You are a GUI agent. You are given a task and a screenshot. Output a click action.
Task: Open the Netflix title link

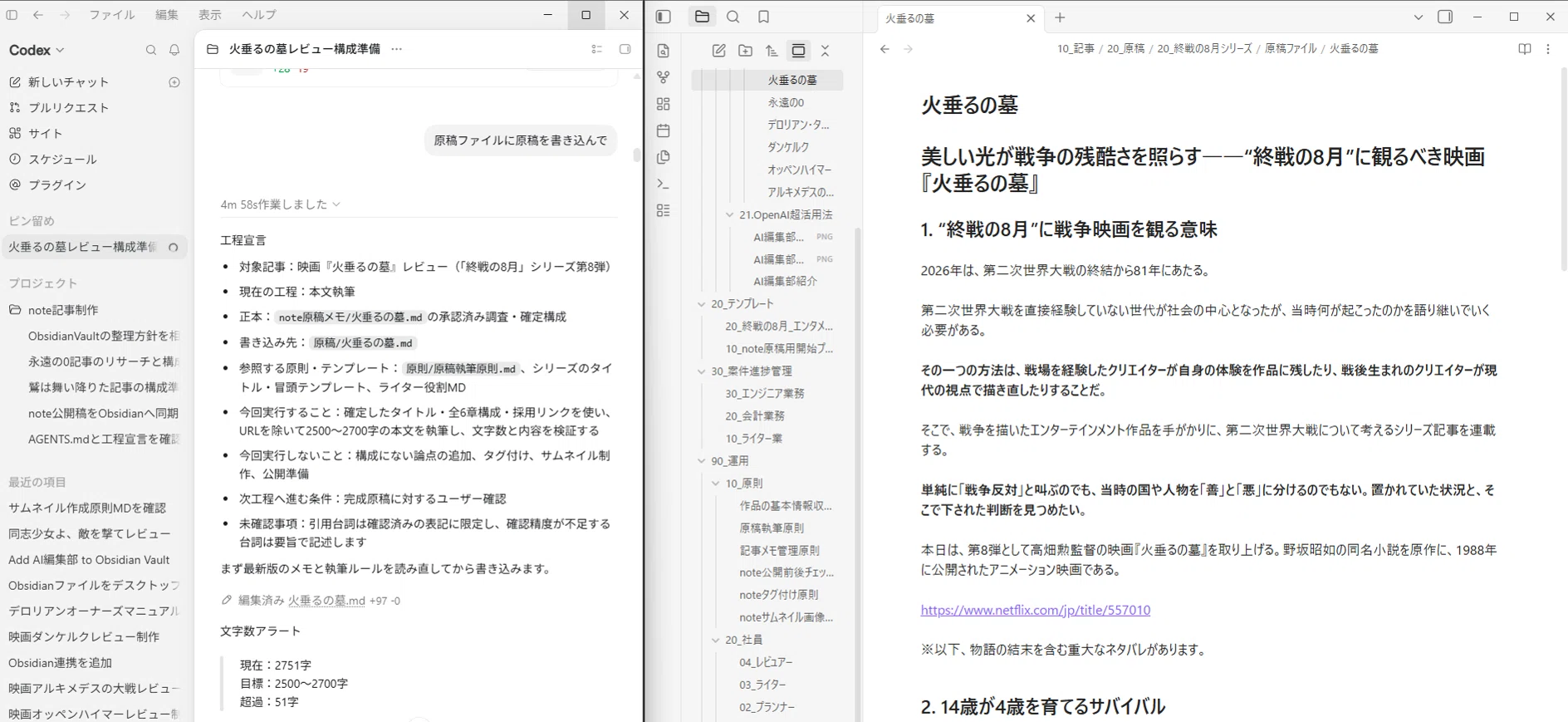[1036, 610]
